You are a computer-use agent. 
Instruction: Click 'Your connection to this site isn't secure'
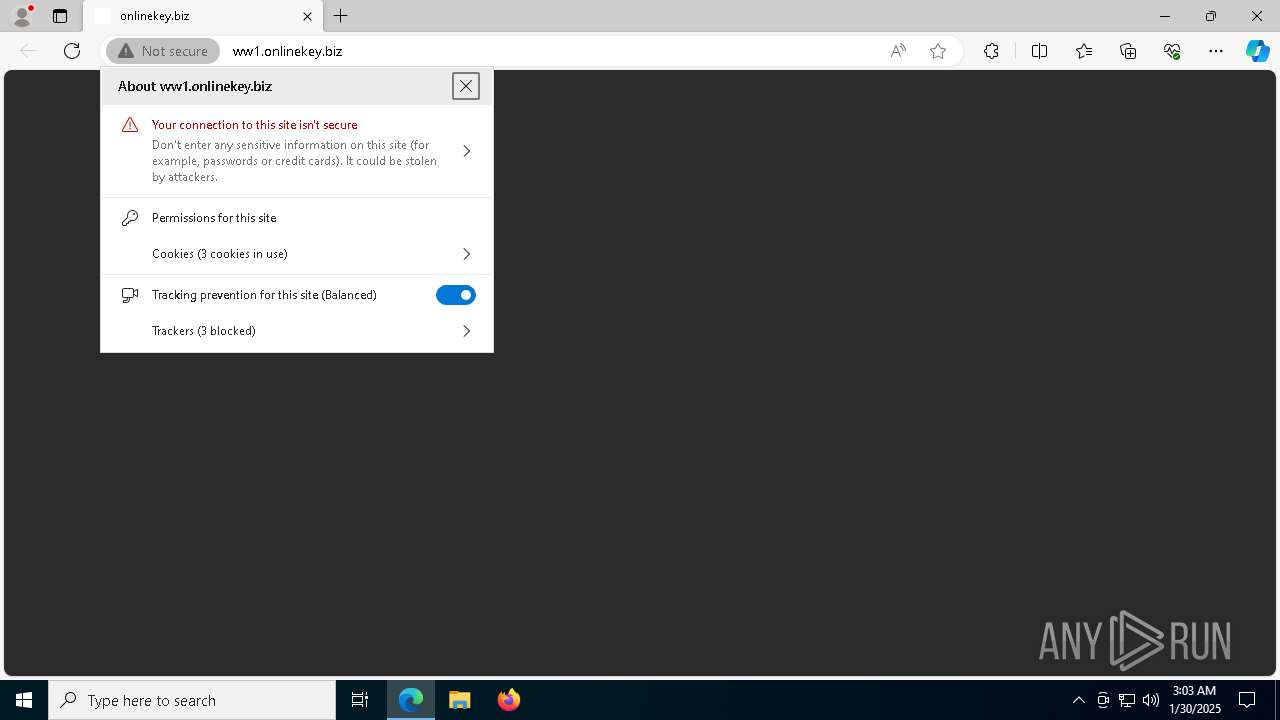coord(254,125)
